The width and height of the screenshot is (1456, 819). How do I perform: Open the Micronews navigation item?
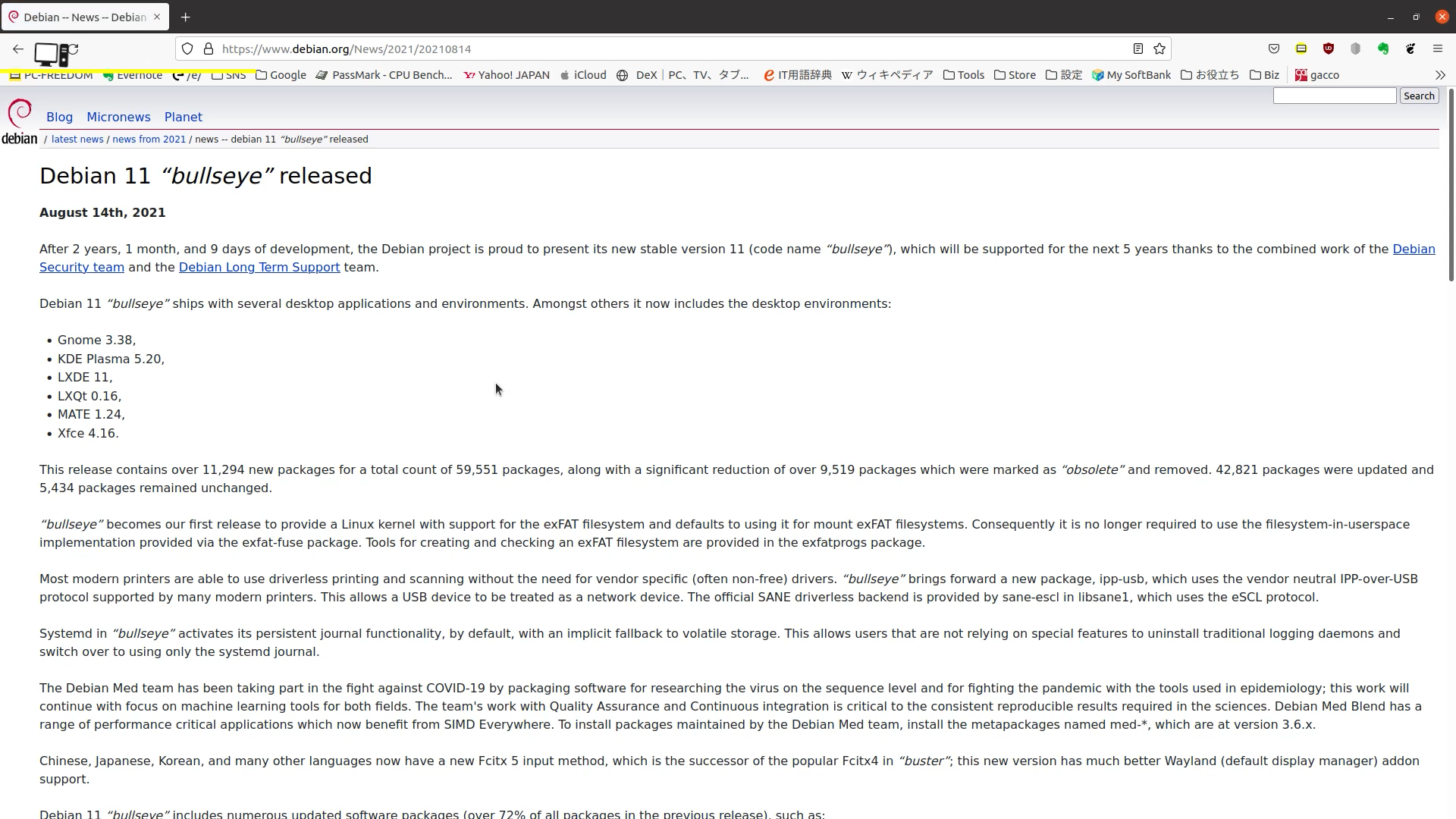click(x=118, y=118)
